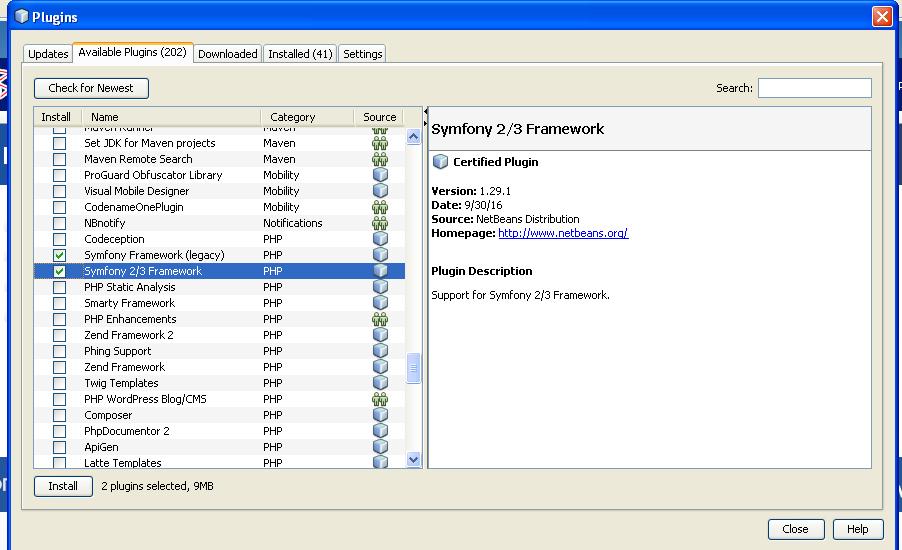Uncheck Symfony Framework (legacy) install checkbox
The image size is (902, 550).
click(60, 255)
